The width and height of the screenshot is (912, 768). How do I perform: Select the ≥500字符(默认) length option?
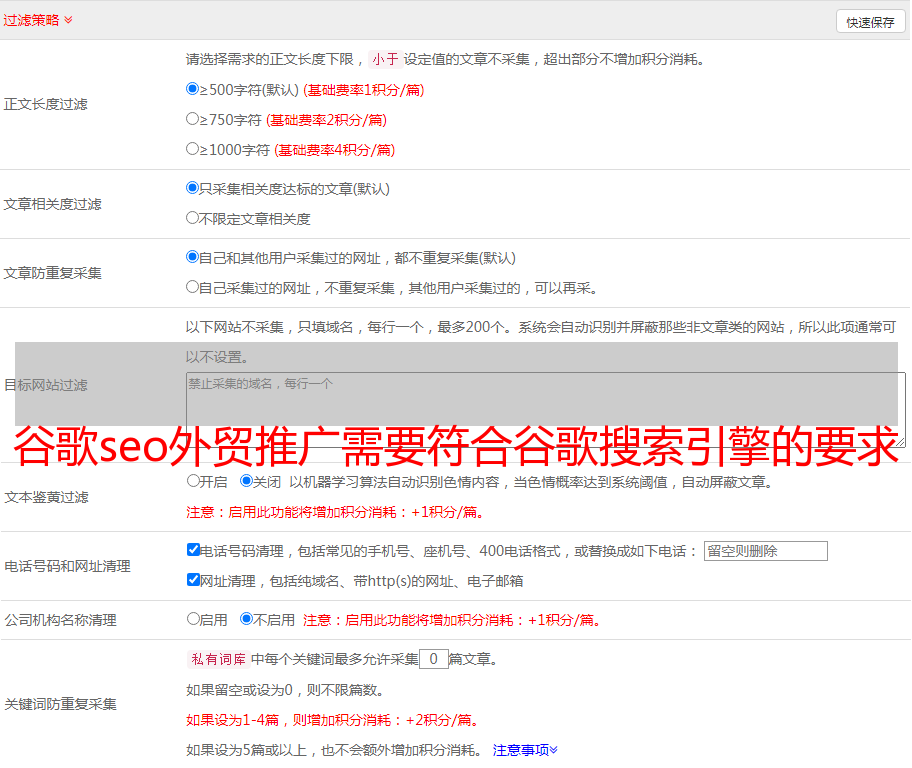(193, 89)
